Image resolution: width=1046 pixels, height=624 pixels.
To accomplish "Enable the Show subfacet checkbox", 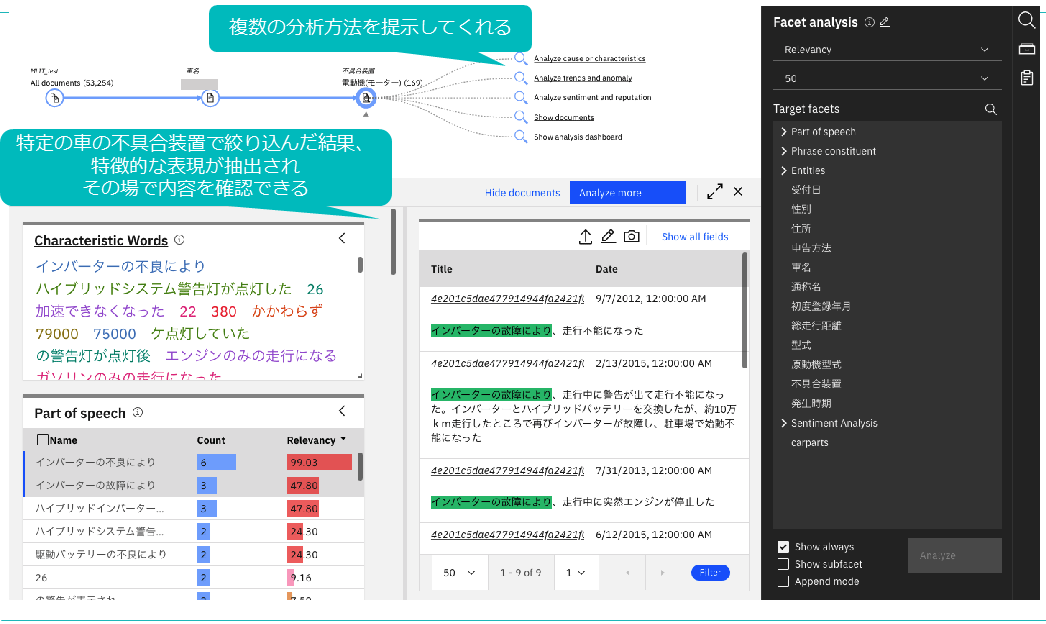I will coord(783,564).
